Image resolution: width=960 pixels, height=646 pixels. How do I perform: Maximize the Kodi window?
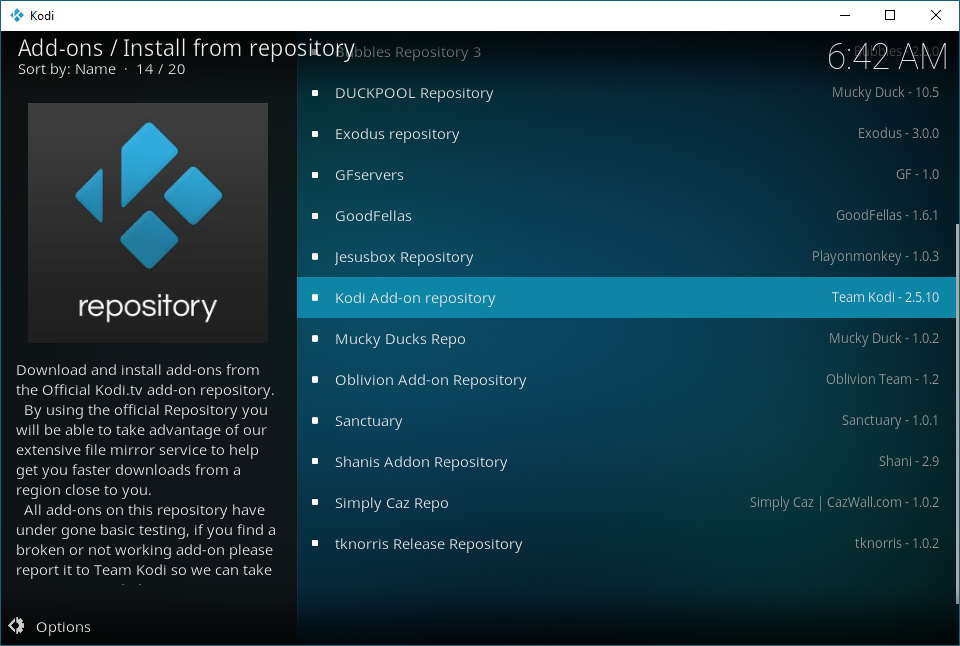tap(890, 15)
